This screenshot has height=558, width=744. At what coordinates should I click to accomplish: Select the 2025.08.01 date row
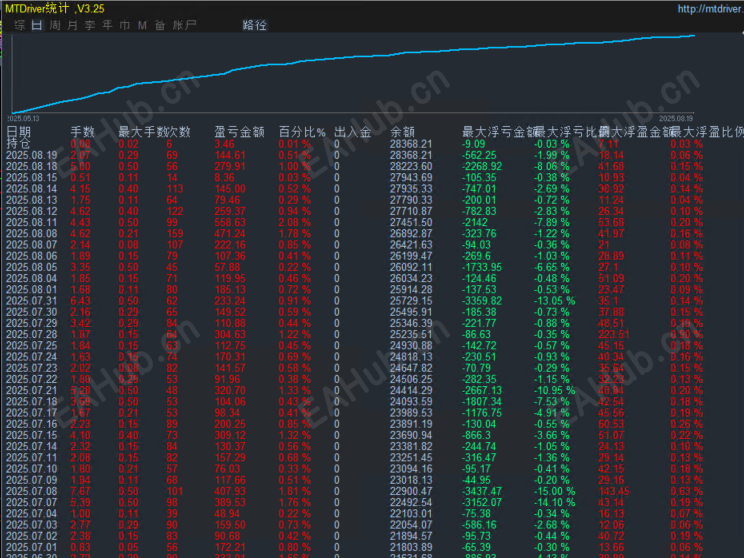pyautogui.click(x=31, y=289)
